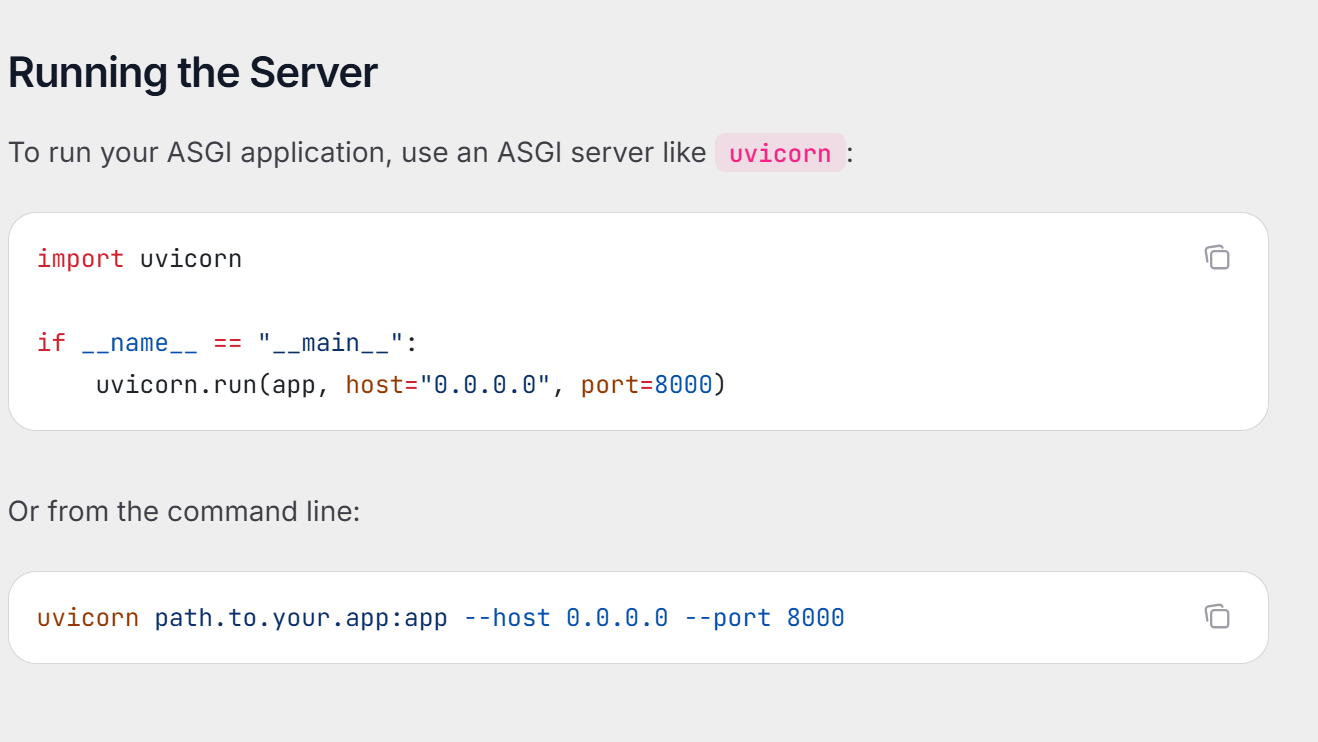The width and height of the screenshot is (1318, 742).
Task: Copy the command line uvicorn snippet
Action: [1217, 616]
